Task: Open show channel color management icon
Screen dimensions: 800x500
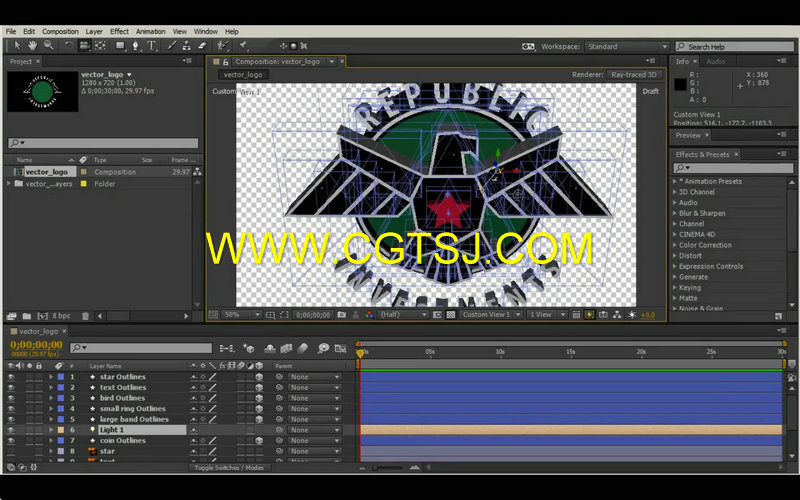Action: (369, 315)
